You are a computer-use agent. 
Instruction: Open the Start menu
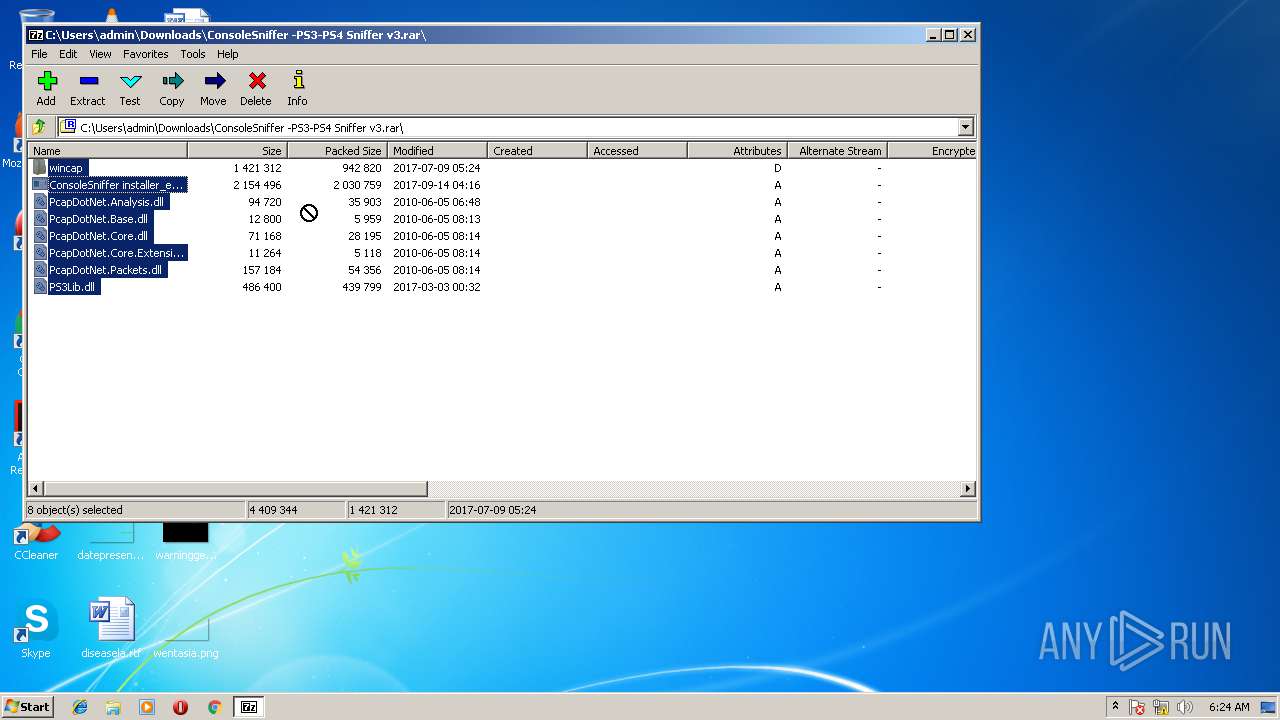[x=27, y=707]
